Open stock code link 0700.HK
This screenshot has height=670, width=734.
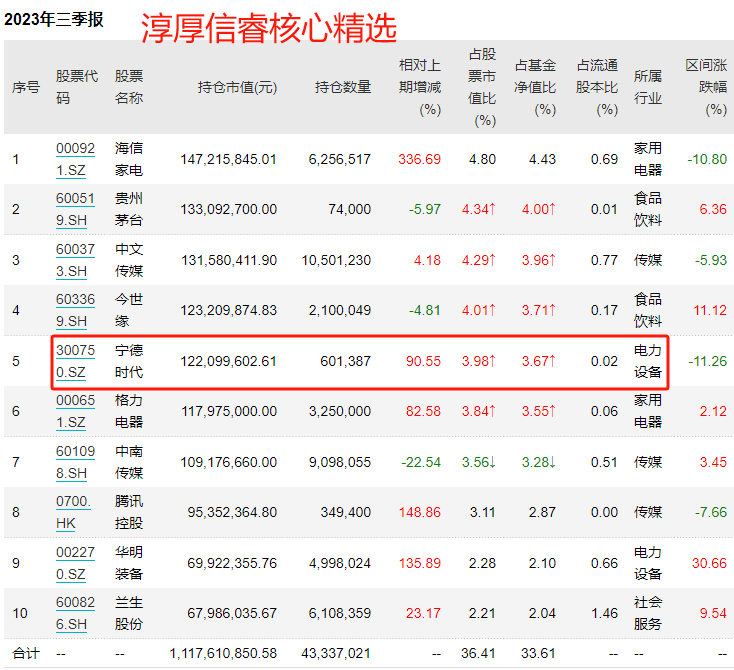tap(73, 512)
